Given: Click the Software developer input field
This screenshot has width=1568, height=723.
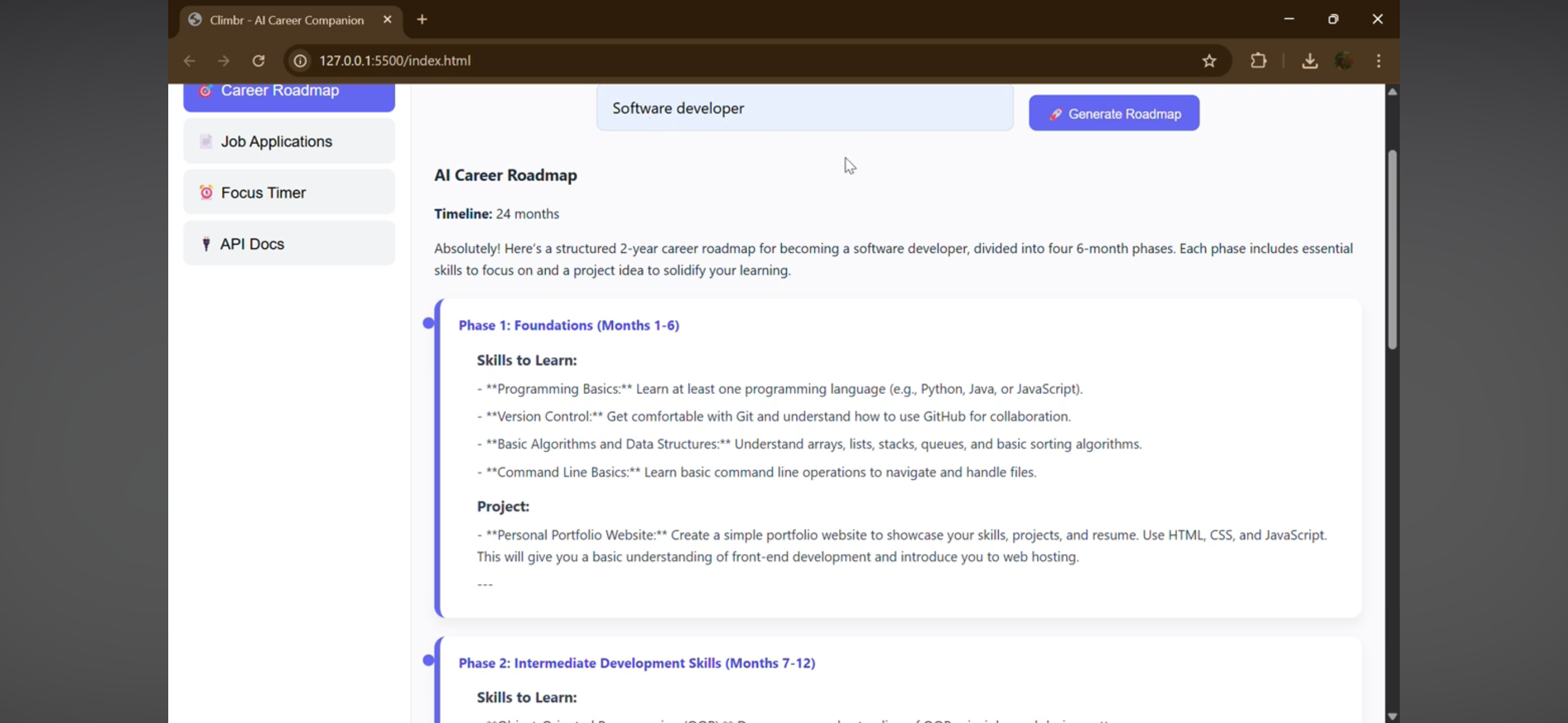Looking at the screenshot, I should point(805,108).
